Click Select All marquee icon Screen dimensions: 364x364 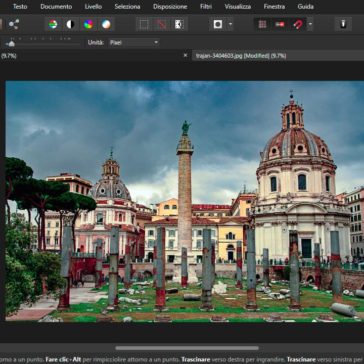pos(144,24)
